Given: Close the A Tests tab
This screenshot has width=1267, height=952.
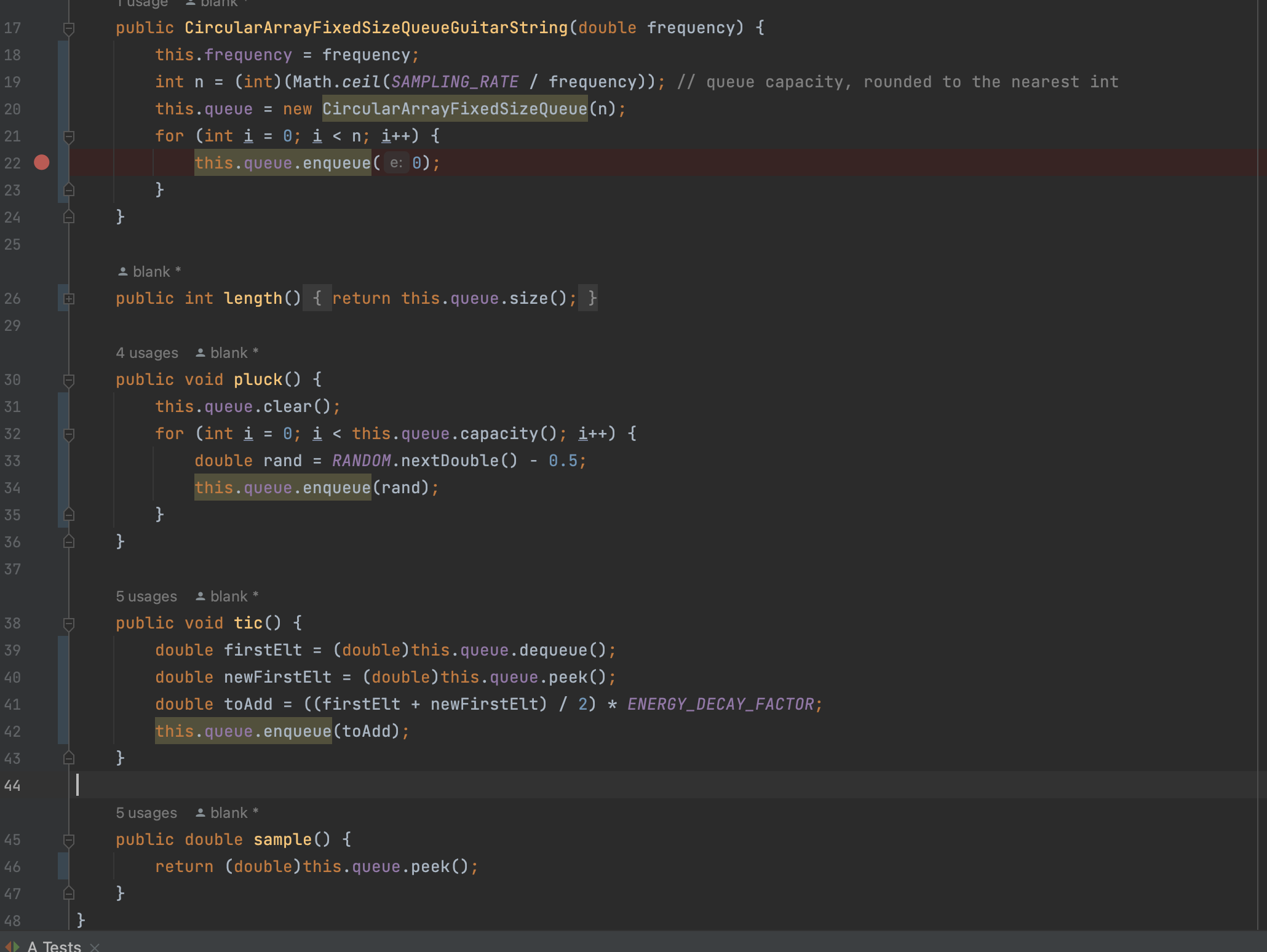Looking at the screenshot, I should 95,947.
